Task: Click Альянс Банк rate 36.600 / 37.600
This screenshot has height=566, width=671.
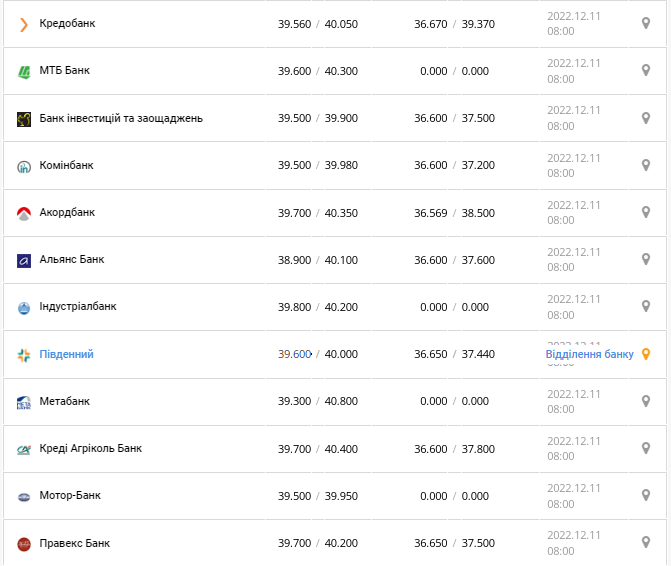Action: pyautogui.click(x=454, y=261)
